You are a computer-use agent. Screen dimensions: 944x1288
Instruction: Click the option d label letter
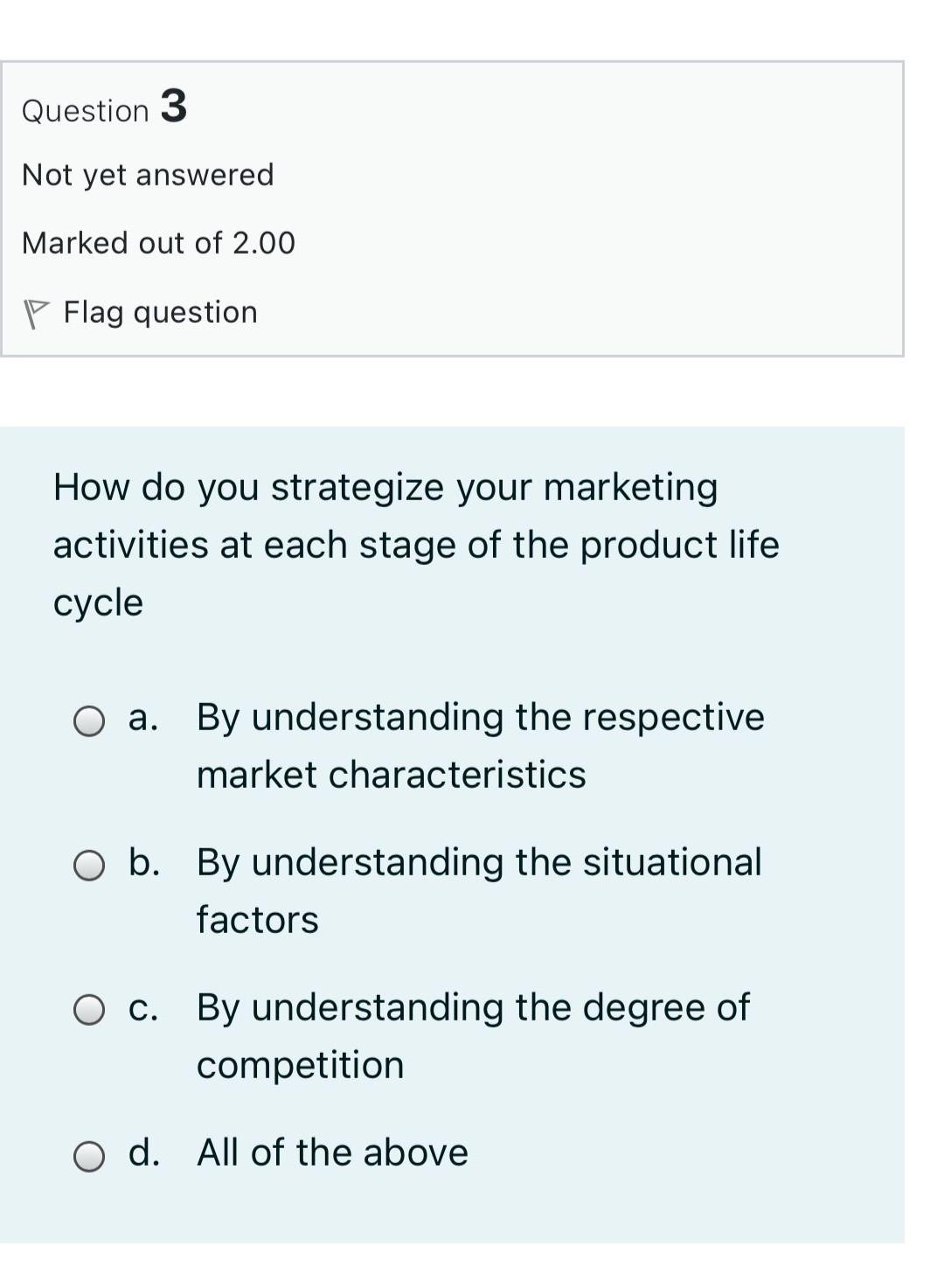pyautogui.click(x=146, y=1153)
